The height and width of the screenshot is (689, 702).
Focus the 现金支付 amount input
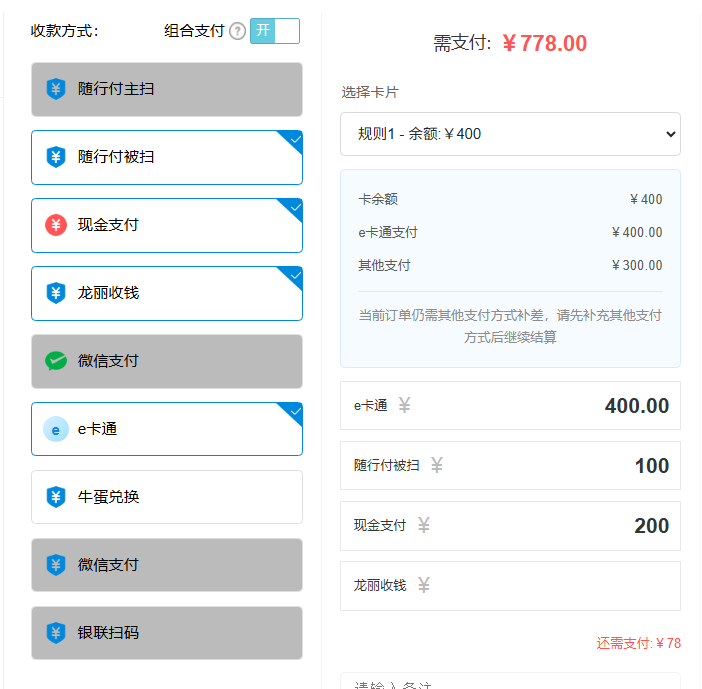560,526
